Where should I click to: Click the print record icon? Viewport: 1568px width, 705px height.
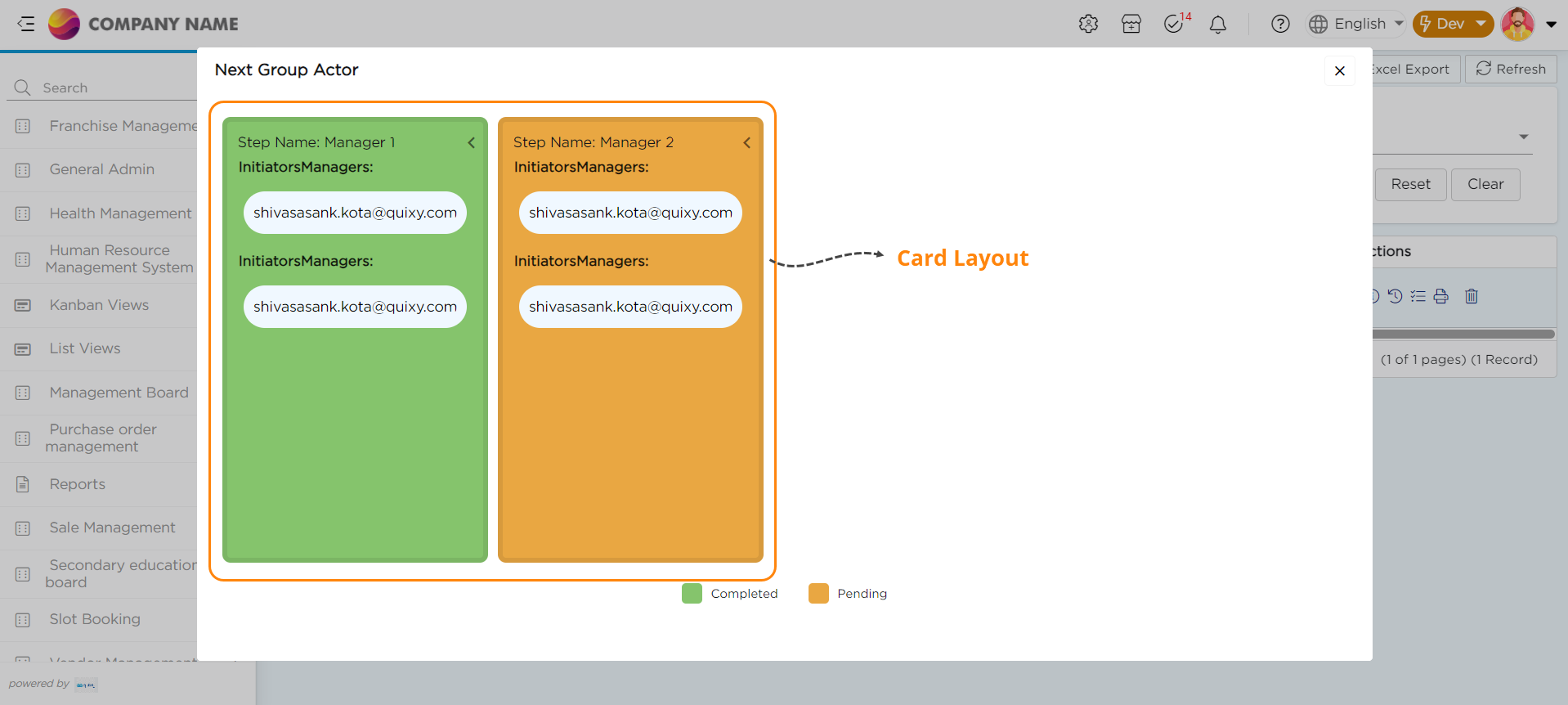[1441, 296]
